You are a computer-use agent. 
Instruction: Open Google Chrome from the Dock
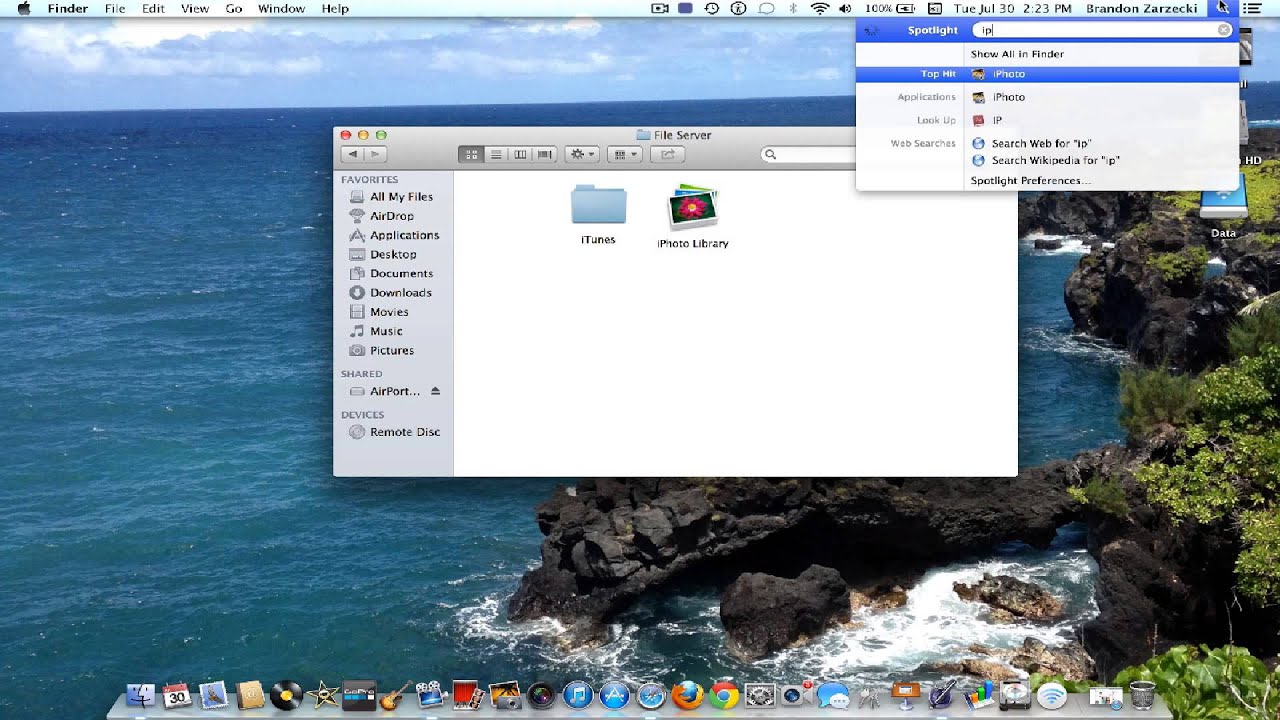pyautogui.click(x=724, y=695)
